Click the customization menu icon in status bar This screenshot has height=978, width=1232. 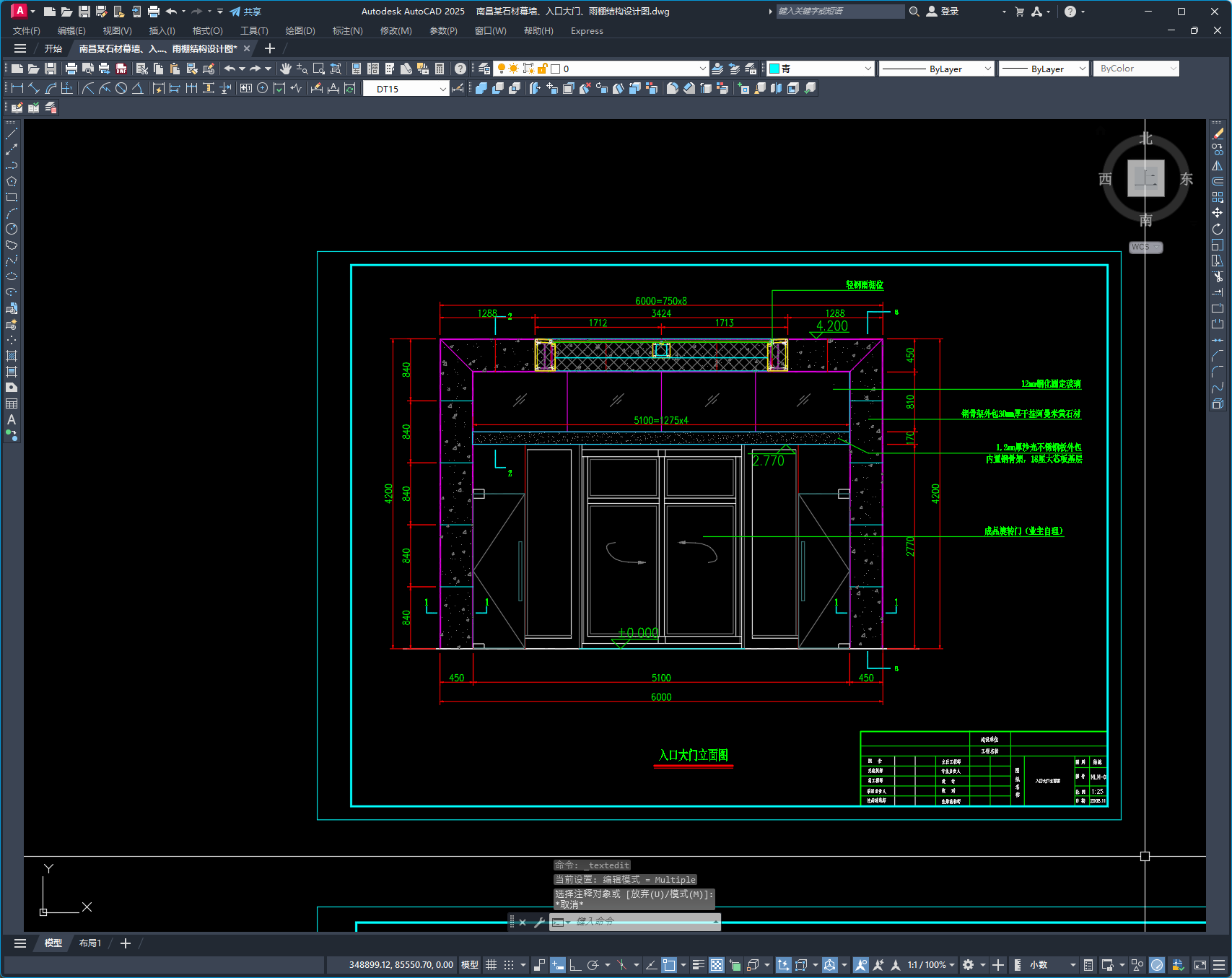1219,965
